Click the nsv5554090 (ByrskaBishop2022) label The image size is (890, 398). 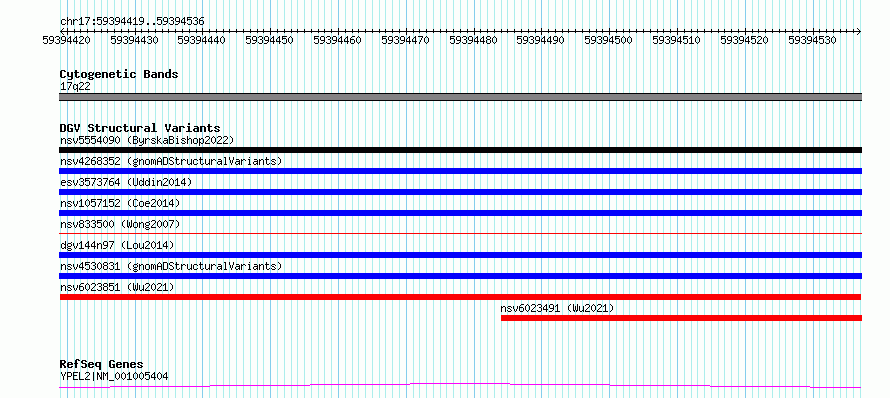147,140
